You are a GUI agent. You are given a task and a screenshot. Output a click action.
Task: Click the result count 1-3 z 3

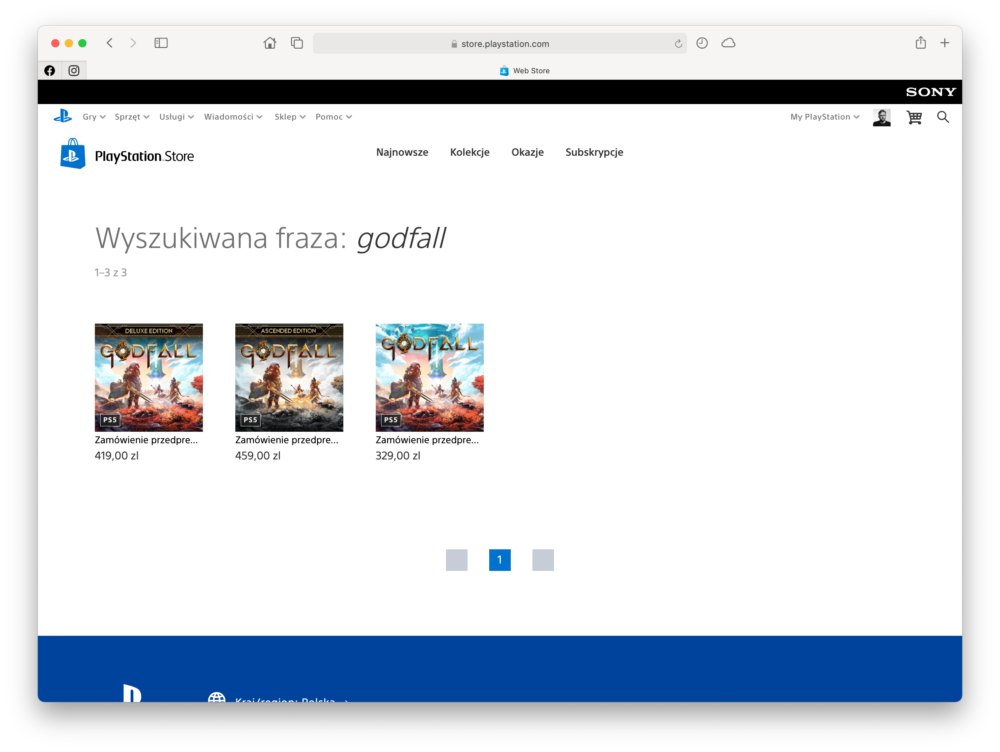point(110,272)
